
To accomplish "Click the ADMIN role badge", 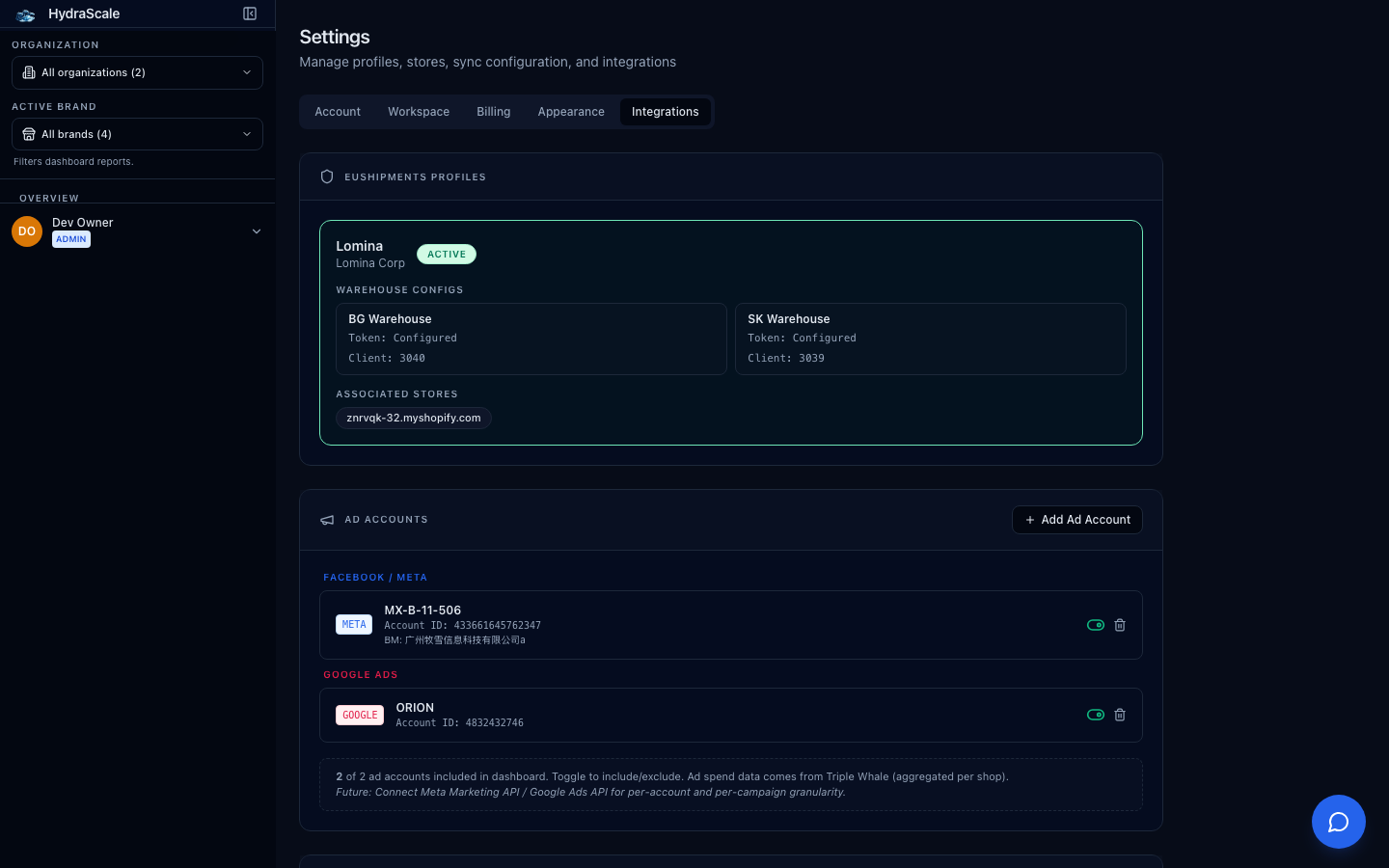I will pyautogui.click(x=71, y=239).
